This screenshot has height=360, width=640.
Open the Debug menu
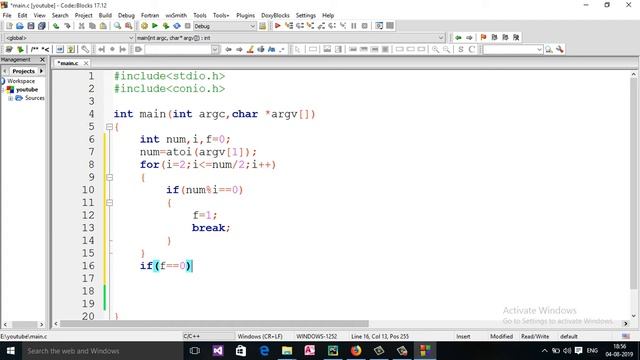[126, 15]
